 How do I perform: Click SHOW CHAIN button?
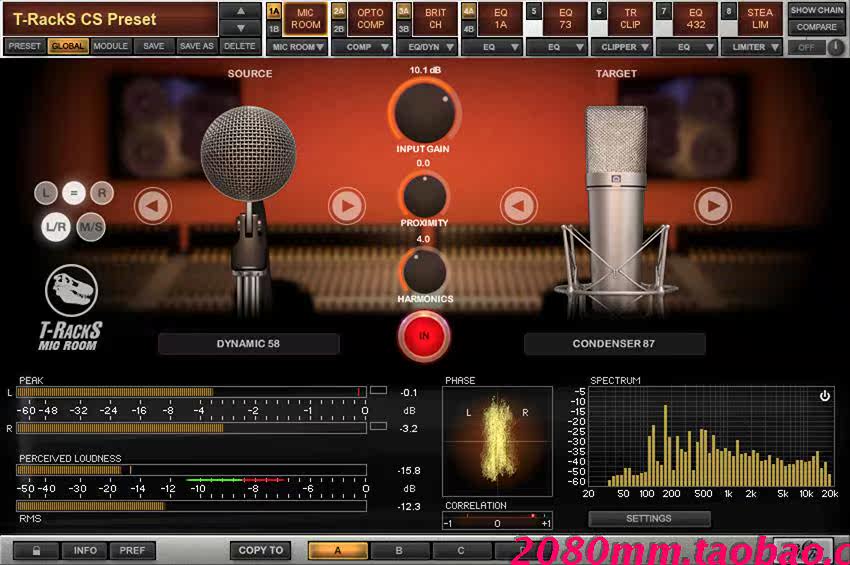click(x=816, y=10)
